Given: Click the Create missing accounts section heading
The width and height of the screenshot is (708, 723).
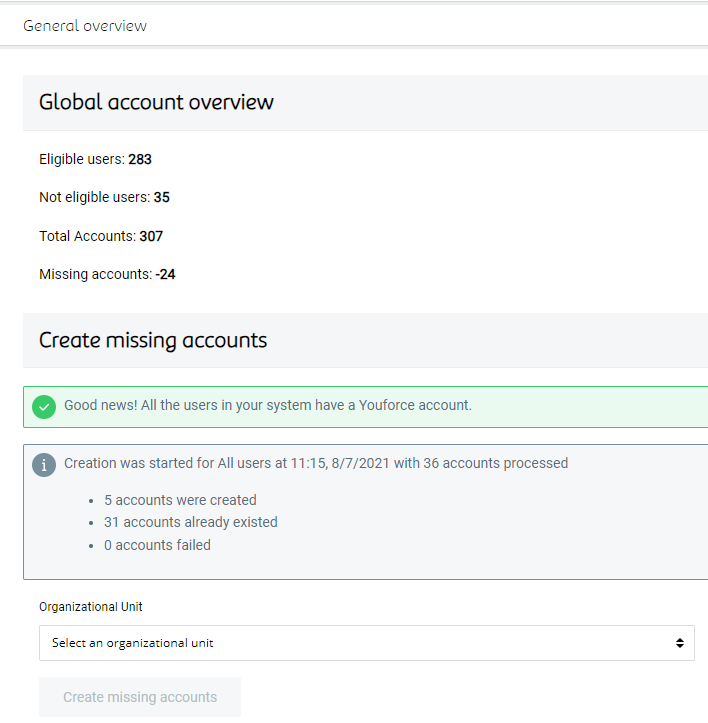Looking at the screenshot, I should click(x=153, y=340).
